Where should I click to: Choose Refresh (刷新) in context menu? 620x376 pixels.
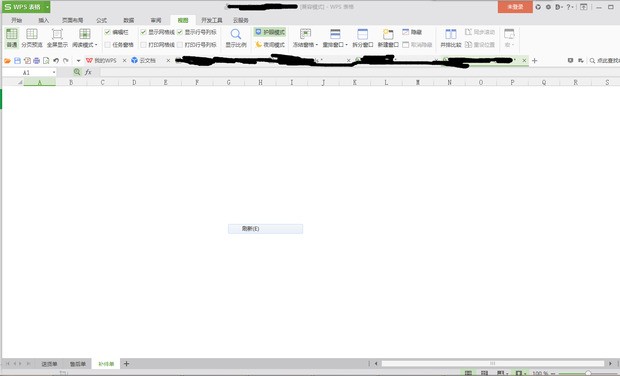click(265, 229)
